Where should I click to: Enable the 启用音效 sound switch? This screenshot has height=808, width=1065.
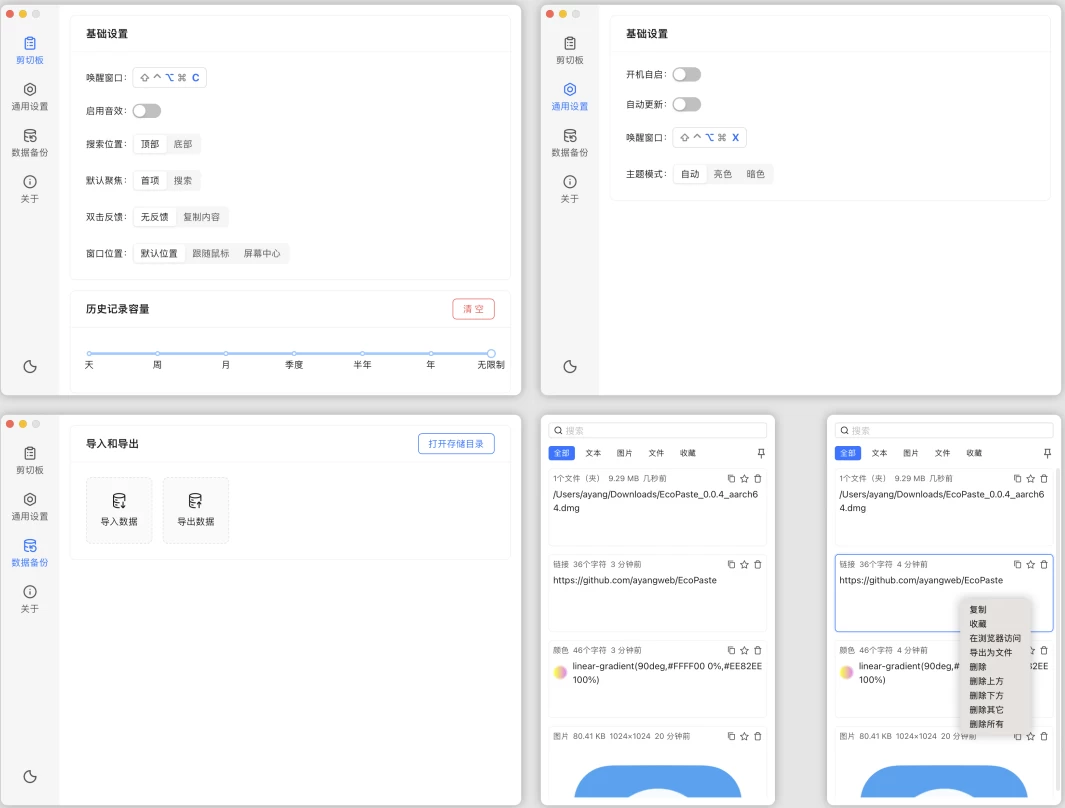click(x=147, y=111)
